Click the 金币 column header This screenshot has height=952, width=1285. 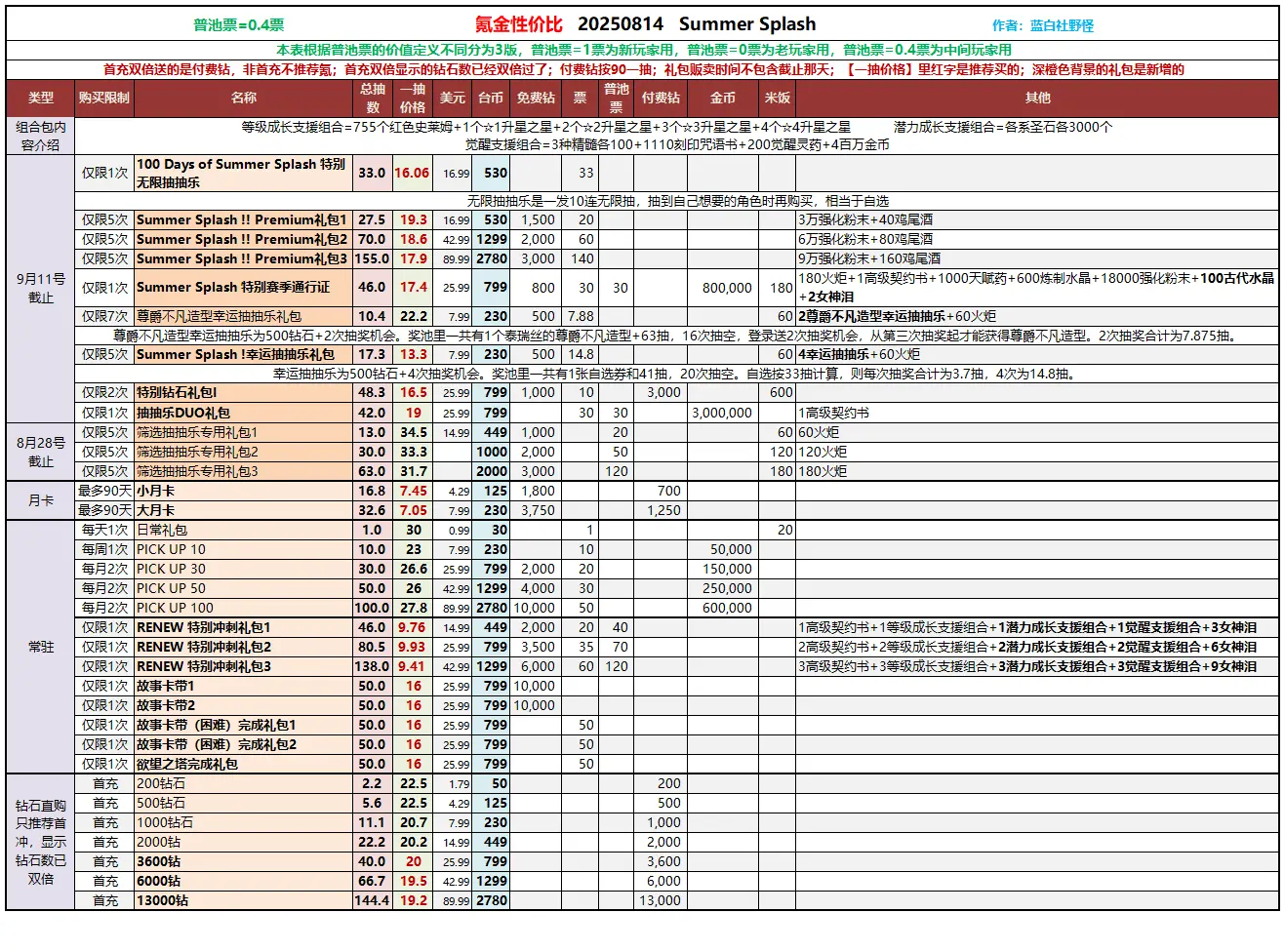(722, 98)
